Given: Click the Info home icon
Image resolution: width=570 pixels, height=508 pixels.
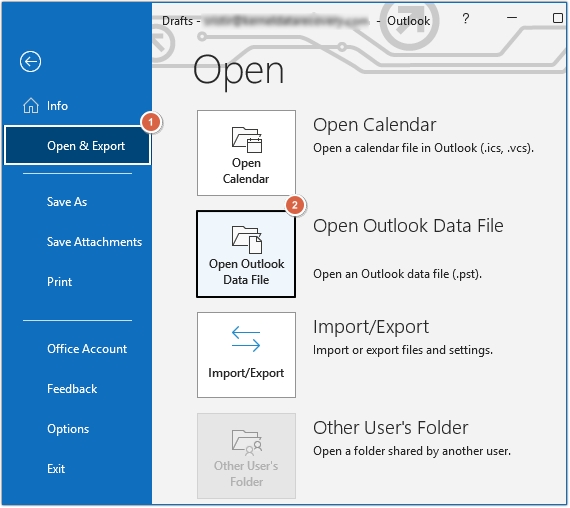Looking at the screenshot, I should tap(31, 106).
